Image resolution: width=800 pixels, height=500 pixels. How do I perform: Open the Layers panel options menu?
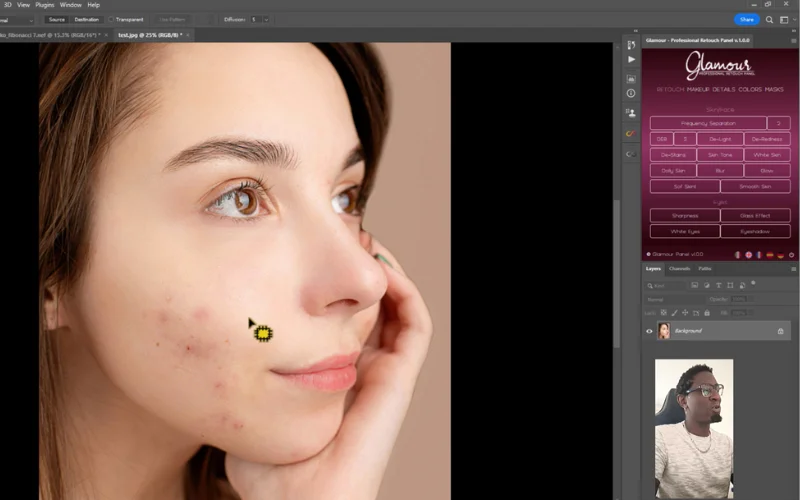(x=793, y=269)
